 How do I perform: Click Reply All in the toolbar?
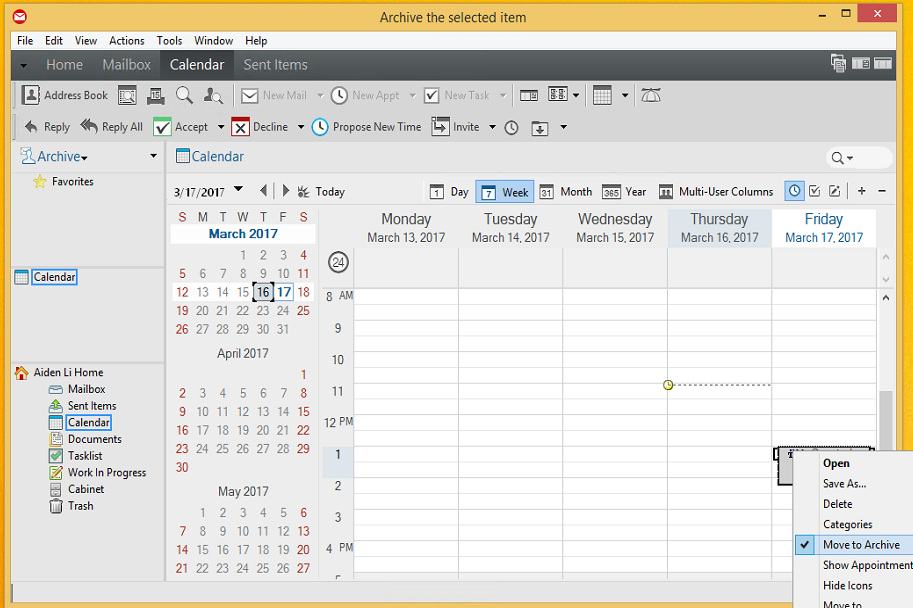point(111,126)
